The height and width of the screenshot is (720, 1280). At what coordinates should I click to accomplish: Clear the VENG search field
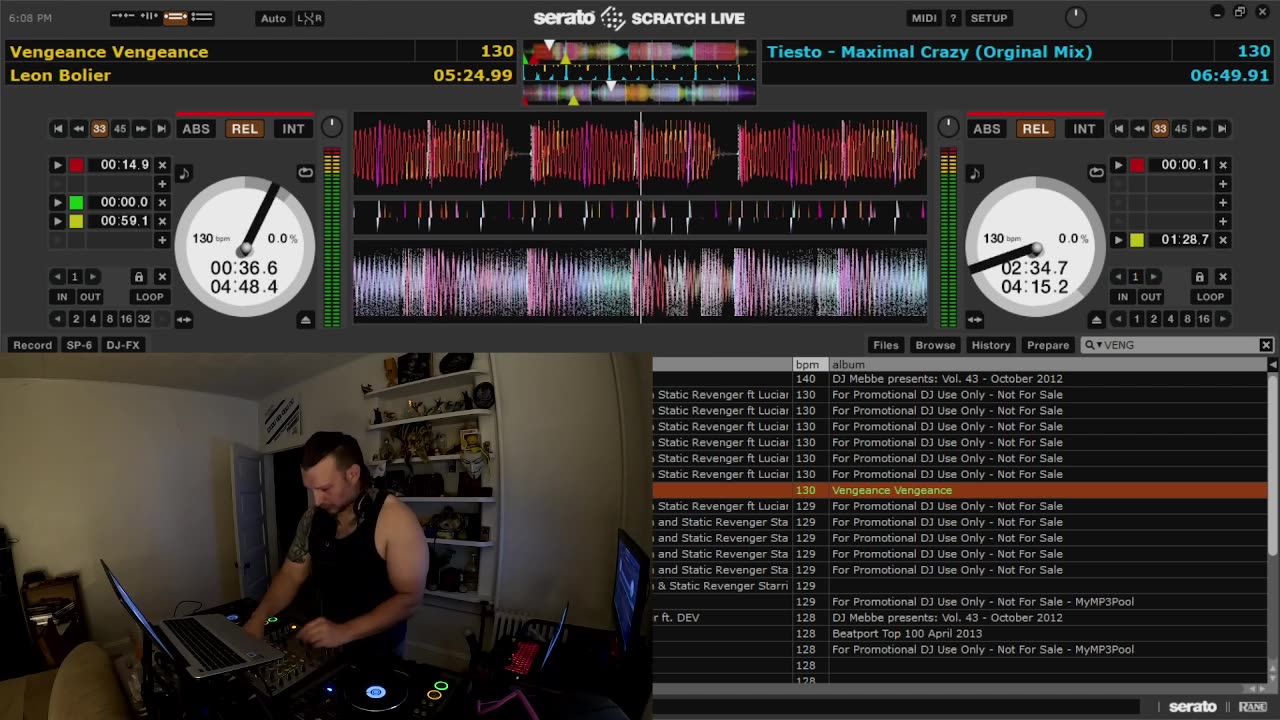click(x=1266, y=345)
